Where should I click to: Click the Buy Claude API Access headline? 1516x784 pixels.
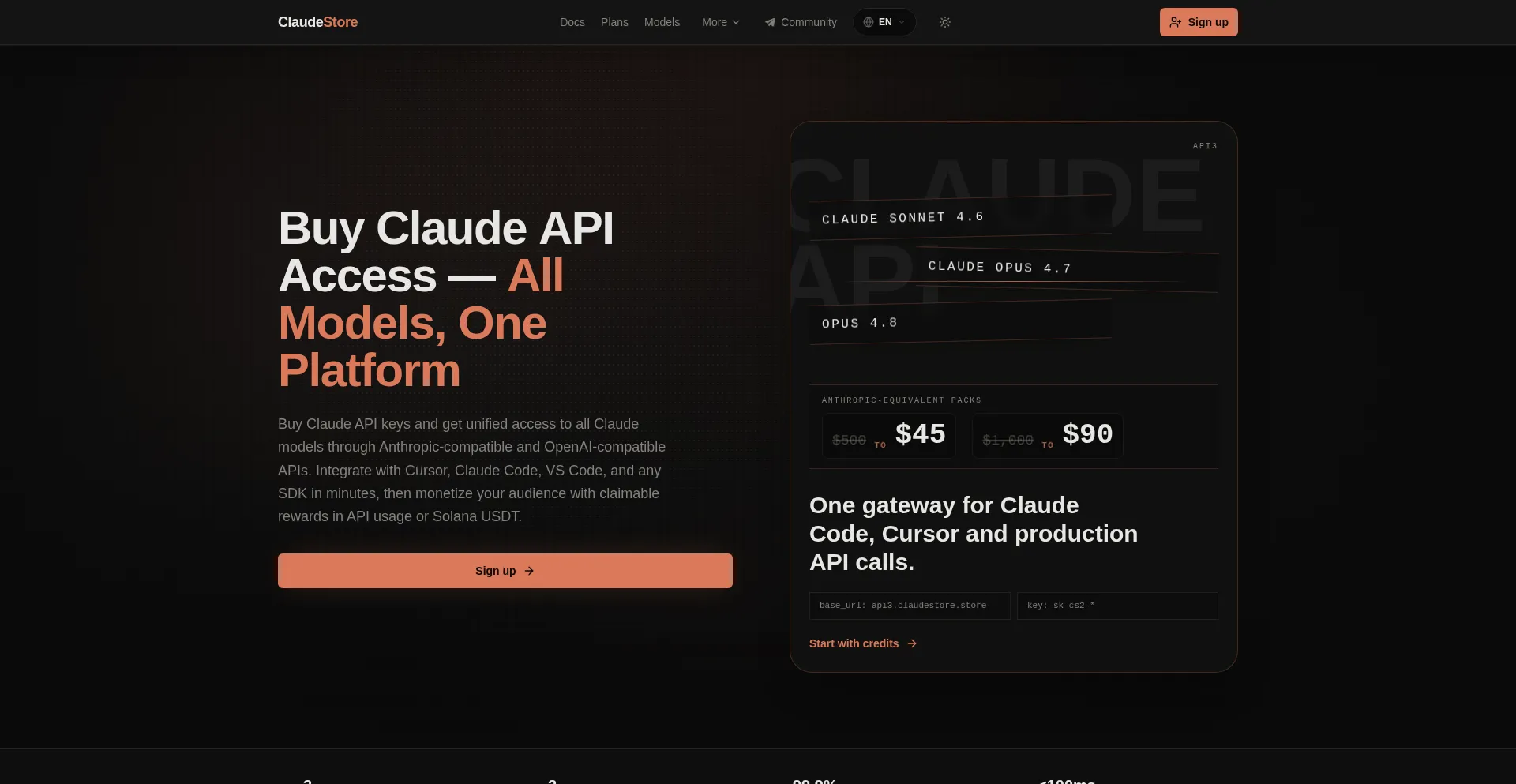click(446, 299)
